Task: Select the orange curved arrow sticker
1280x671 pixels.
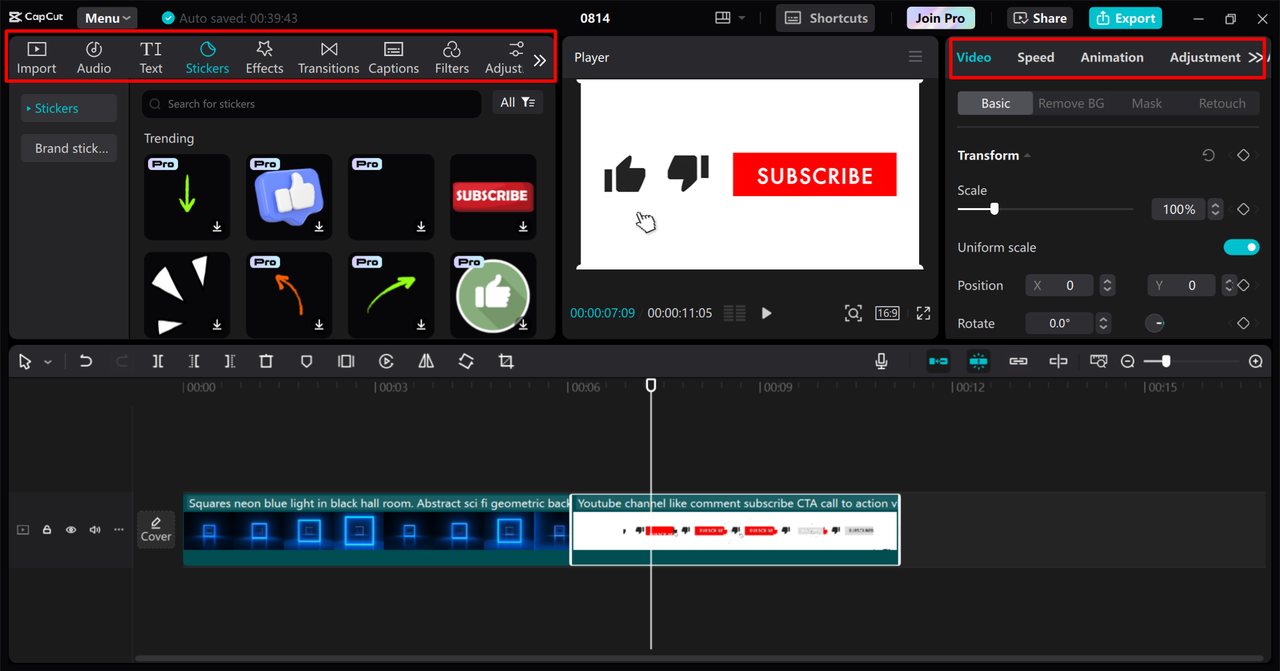Action: pos(289,294)
